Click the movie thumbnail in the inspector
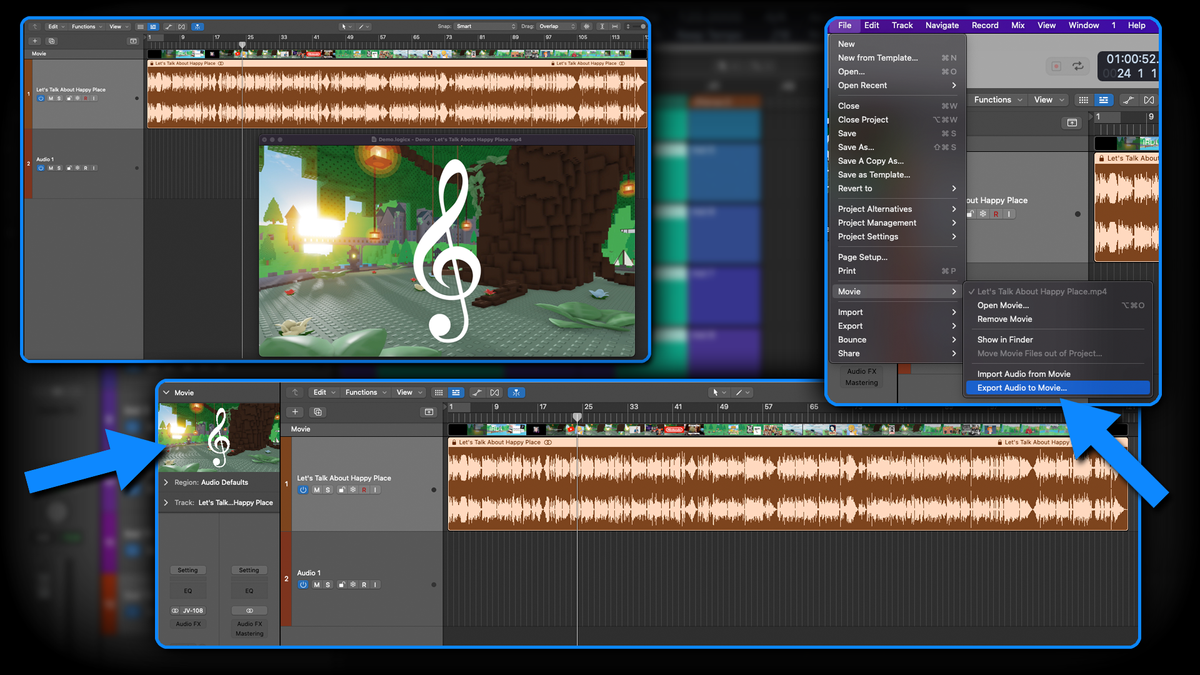 click(218, 437)
